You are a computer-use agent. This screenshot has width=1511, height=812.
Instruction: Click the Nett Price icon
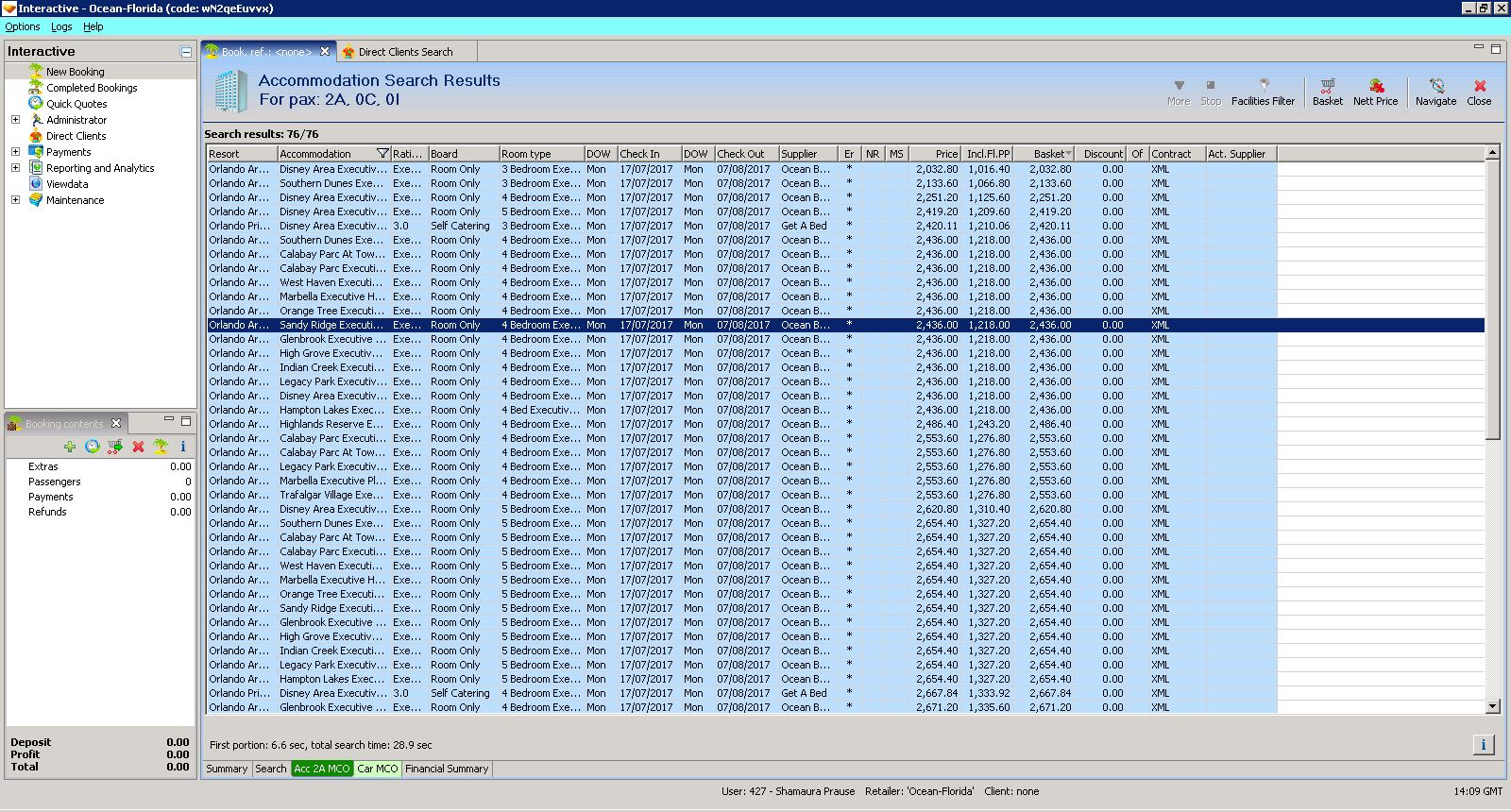(x=1375, y=92)
